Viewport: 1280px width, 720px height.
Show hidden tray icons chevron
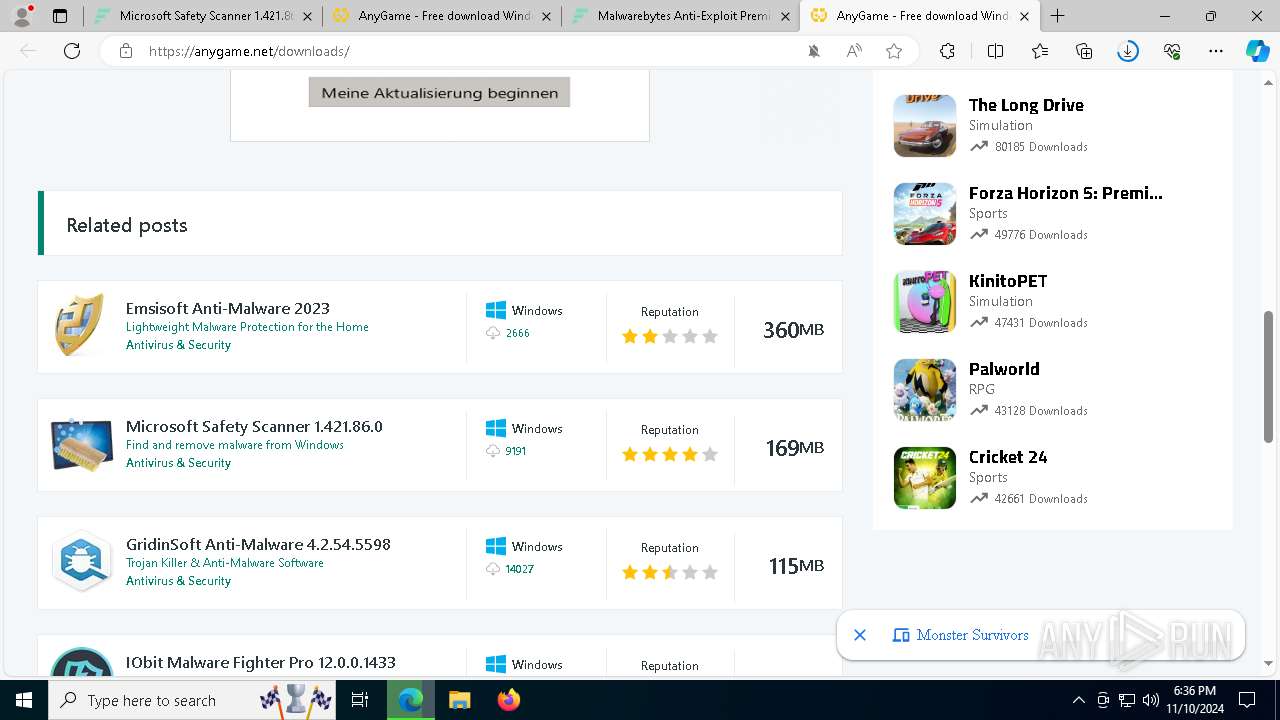(1078, 700)
